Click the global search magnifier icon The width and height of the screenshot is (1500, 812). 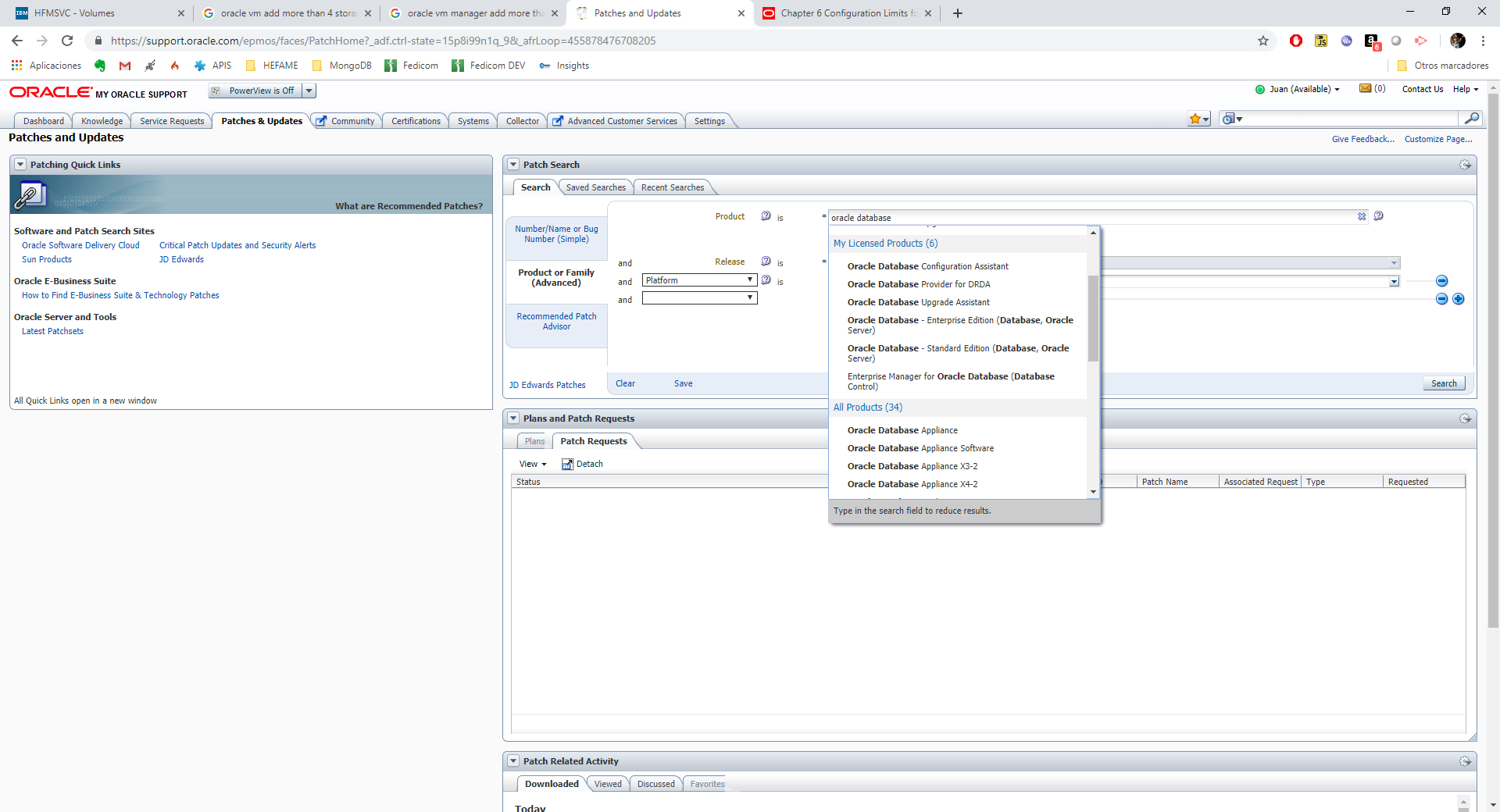point(1472,119)
